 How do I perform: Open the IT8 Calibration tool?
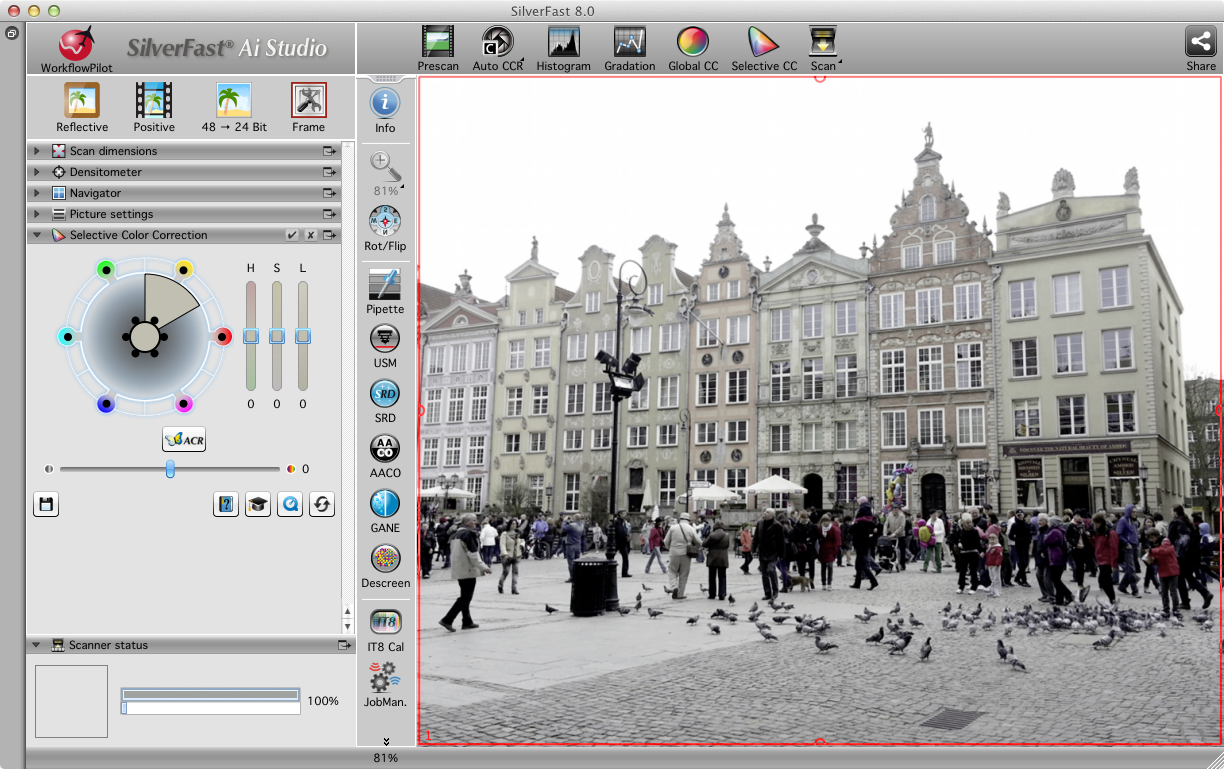coord(385,623)
